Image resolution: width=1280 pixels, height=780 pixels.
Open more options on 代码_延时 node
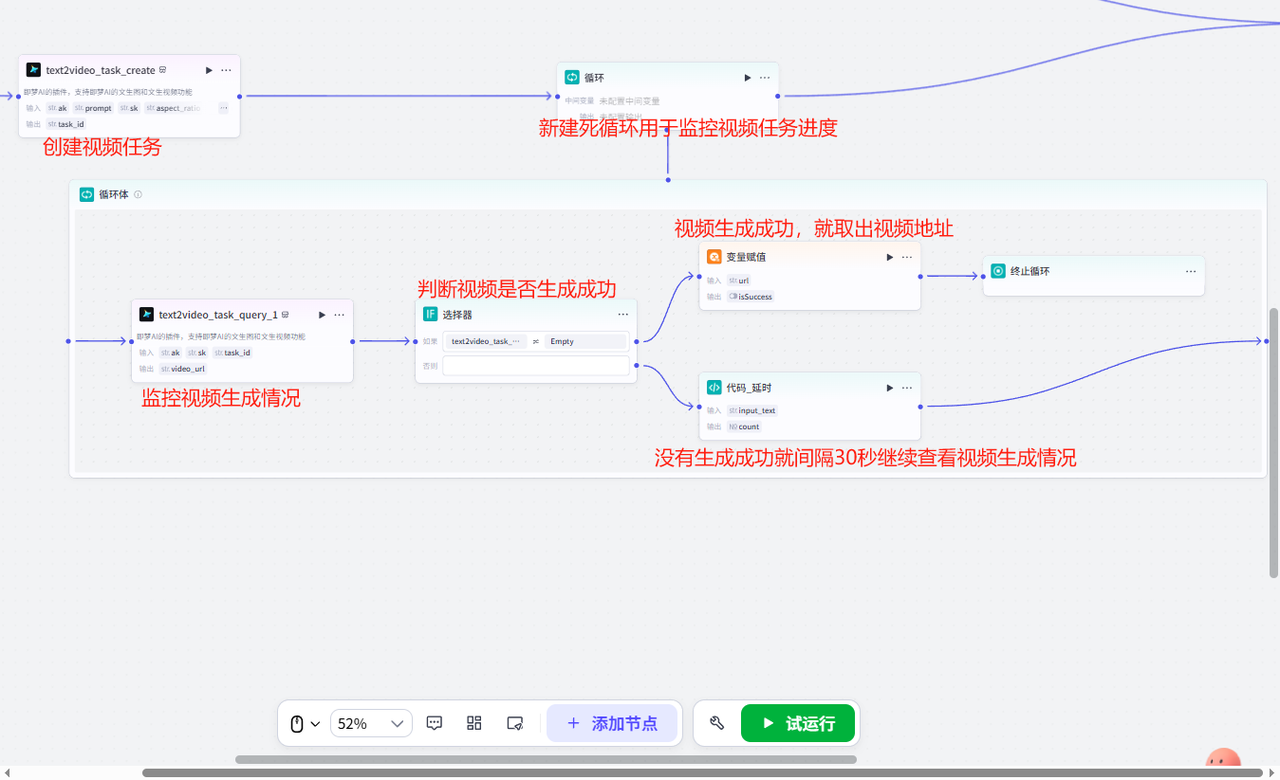pyautogui.click(x=907, y=387)
